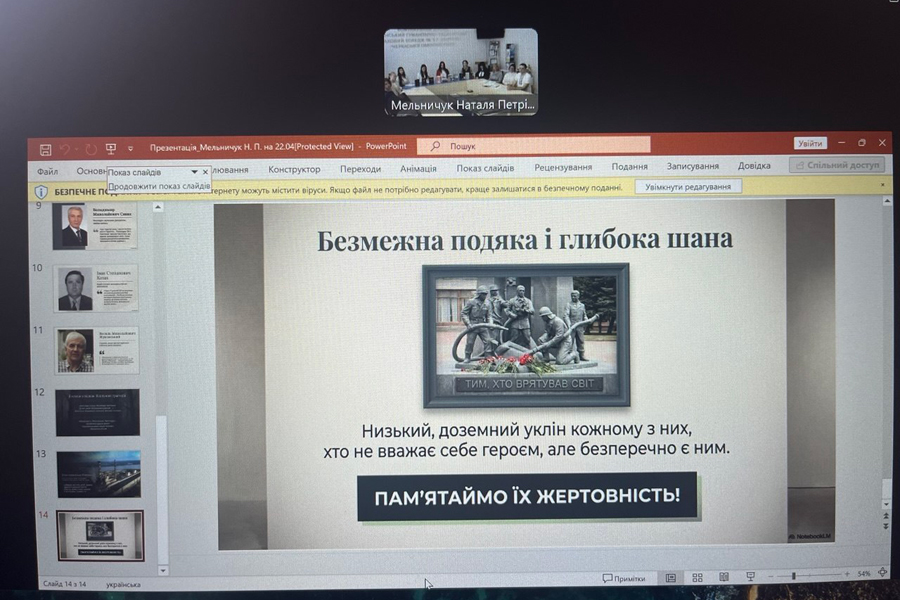Viewport: 900px width, 600px height.
Task: Click Слайд 14 з 14 indicator
Action: click(x=64, y=584)
